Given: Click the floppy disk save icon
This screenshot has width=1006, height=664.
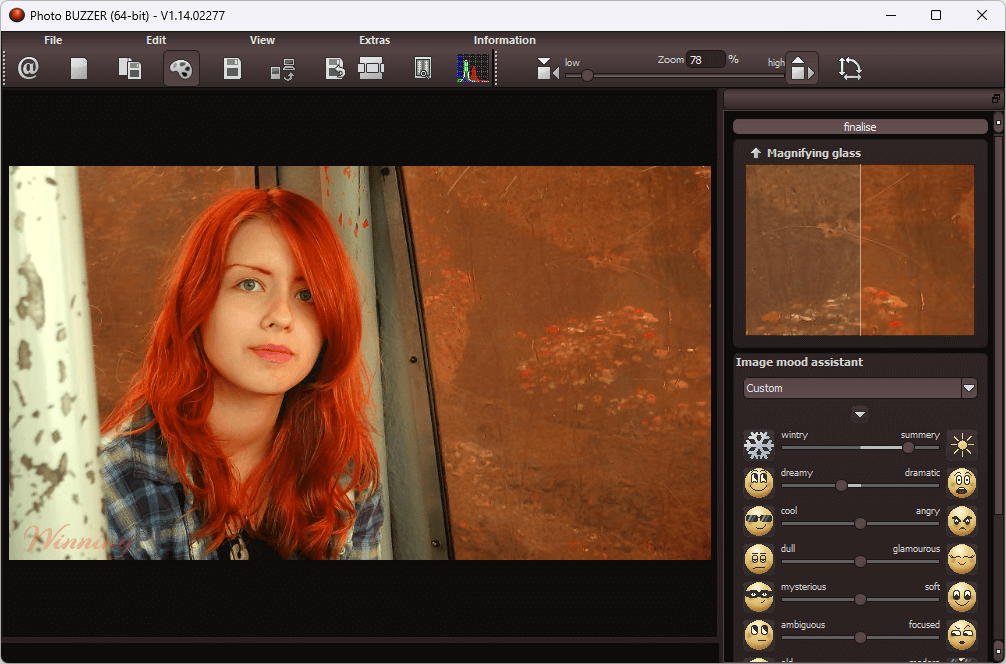Looking at the screenshot, I should [x=232, y=68].
